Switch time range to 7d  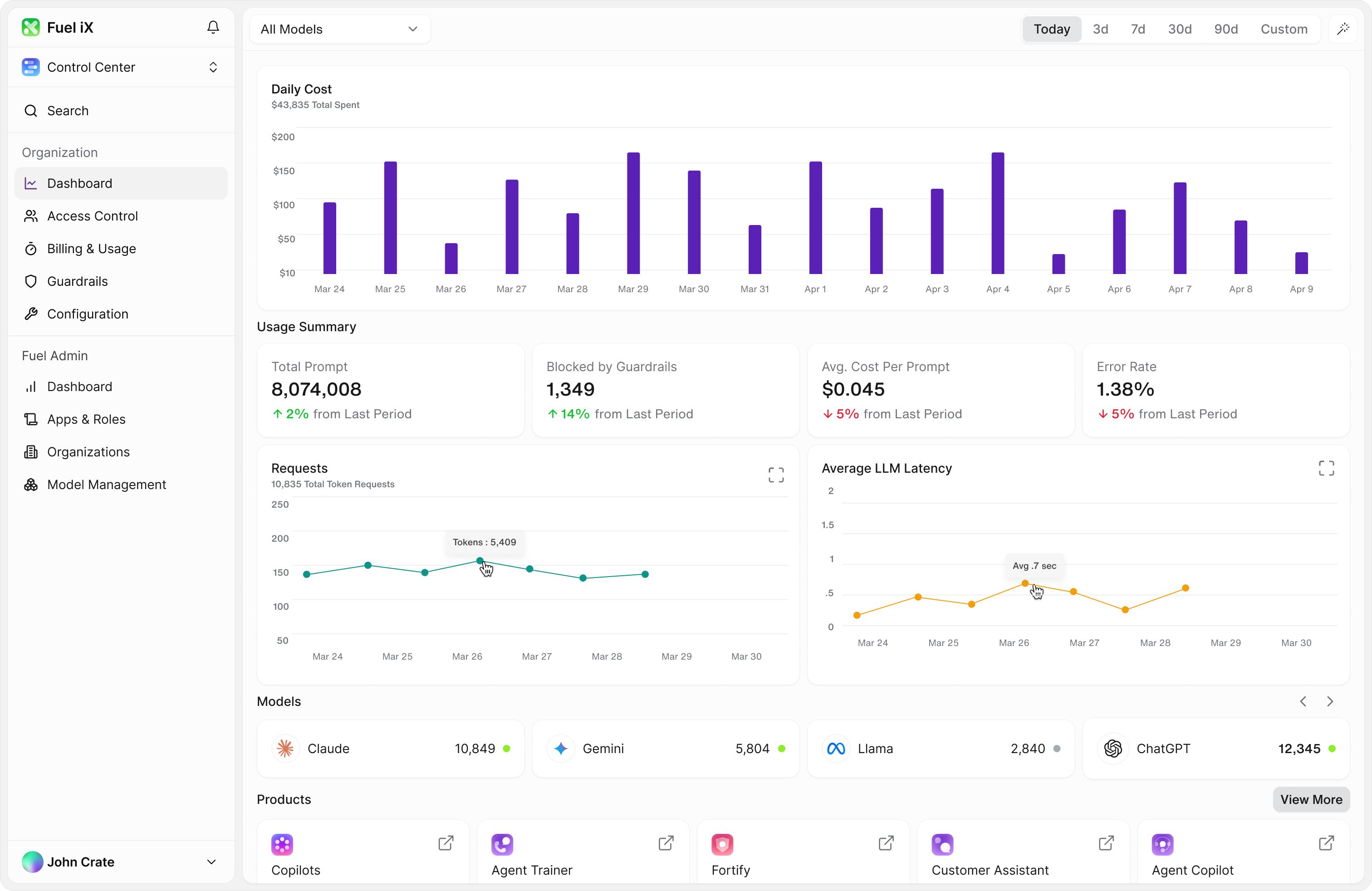pyautogui.click(x=1137, y=29)
